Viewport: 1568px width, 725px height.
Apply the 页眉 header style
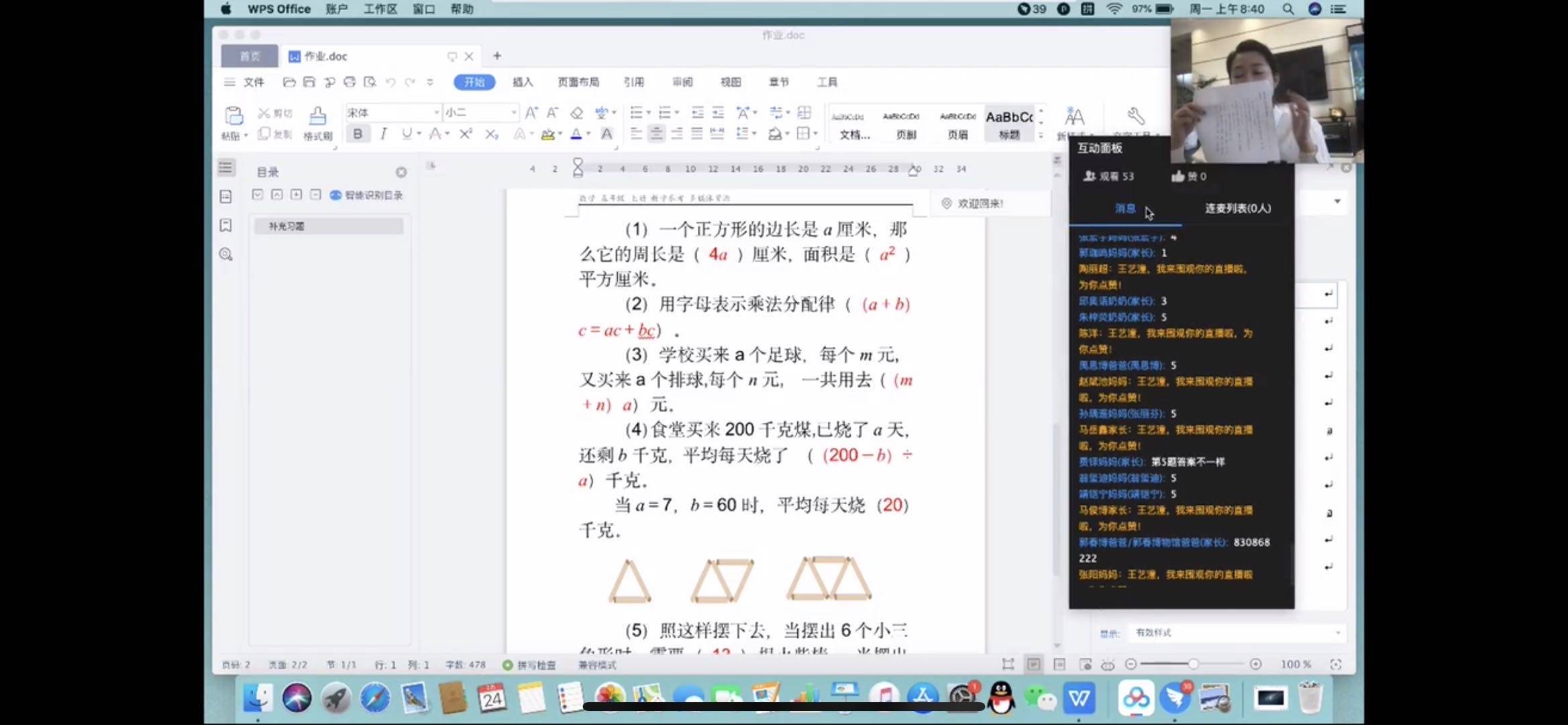(x=957, y=124)
